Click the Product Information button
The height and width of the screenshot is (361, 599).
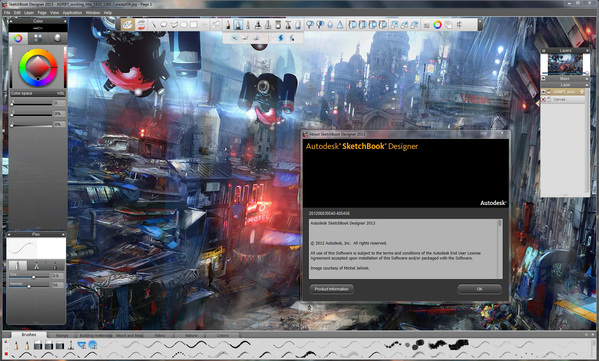point(332,289)
